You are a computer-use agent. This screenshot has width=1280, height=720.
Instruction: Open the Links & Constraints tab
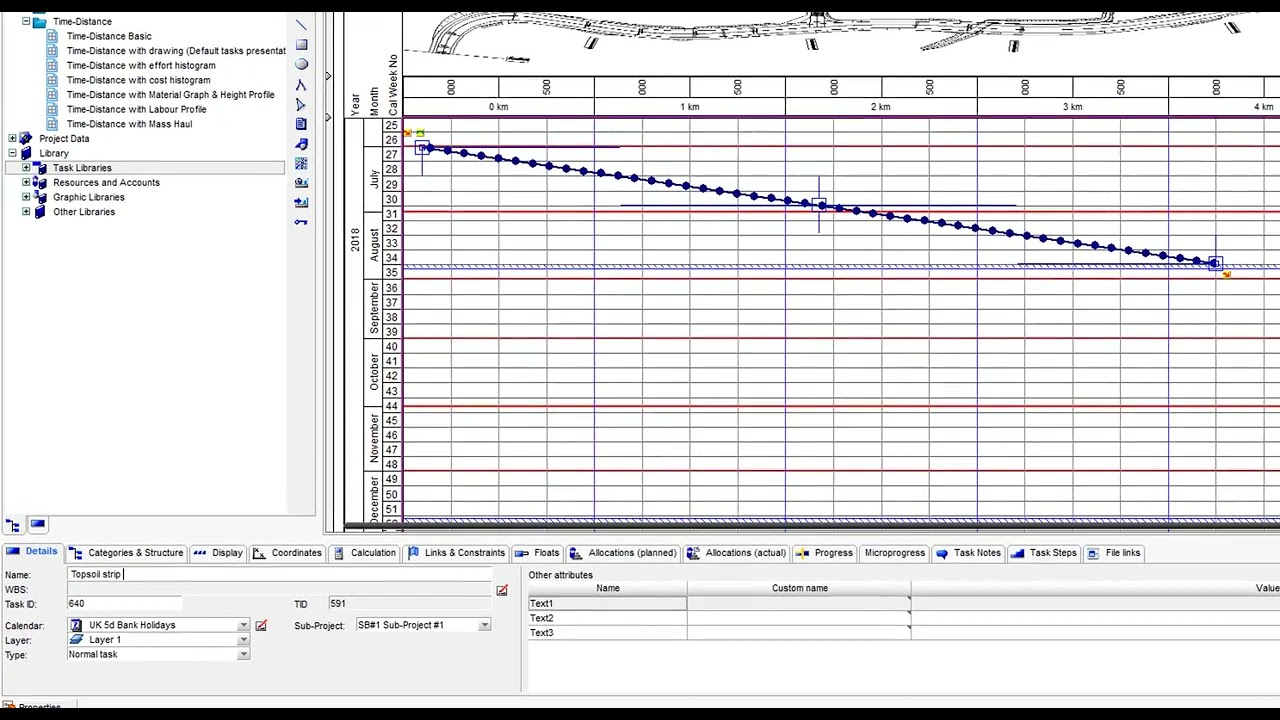click(456, 553)
